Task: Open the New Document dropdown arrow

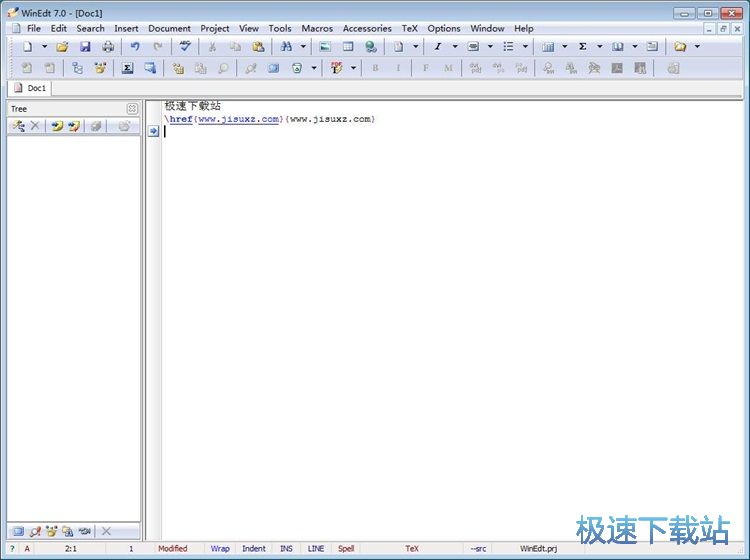Action: [44, 46]
